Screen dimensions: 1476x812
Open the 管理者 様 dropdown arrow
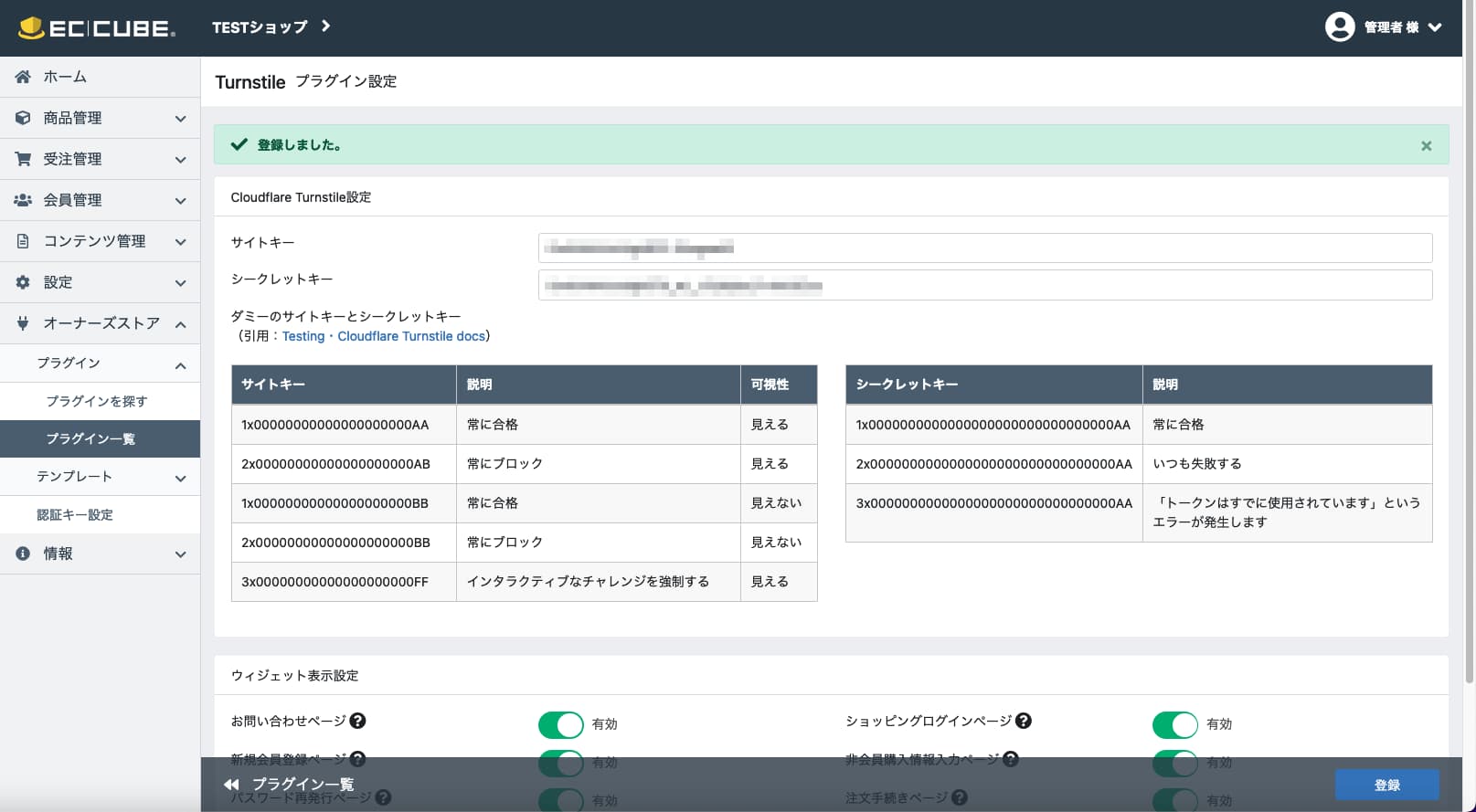[1435, 27]
